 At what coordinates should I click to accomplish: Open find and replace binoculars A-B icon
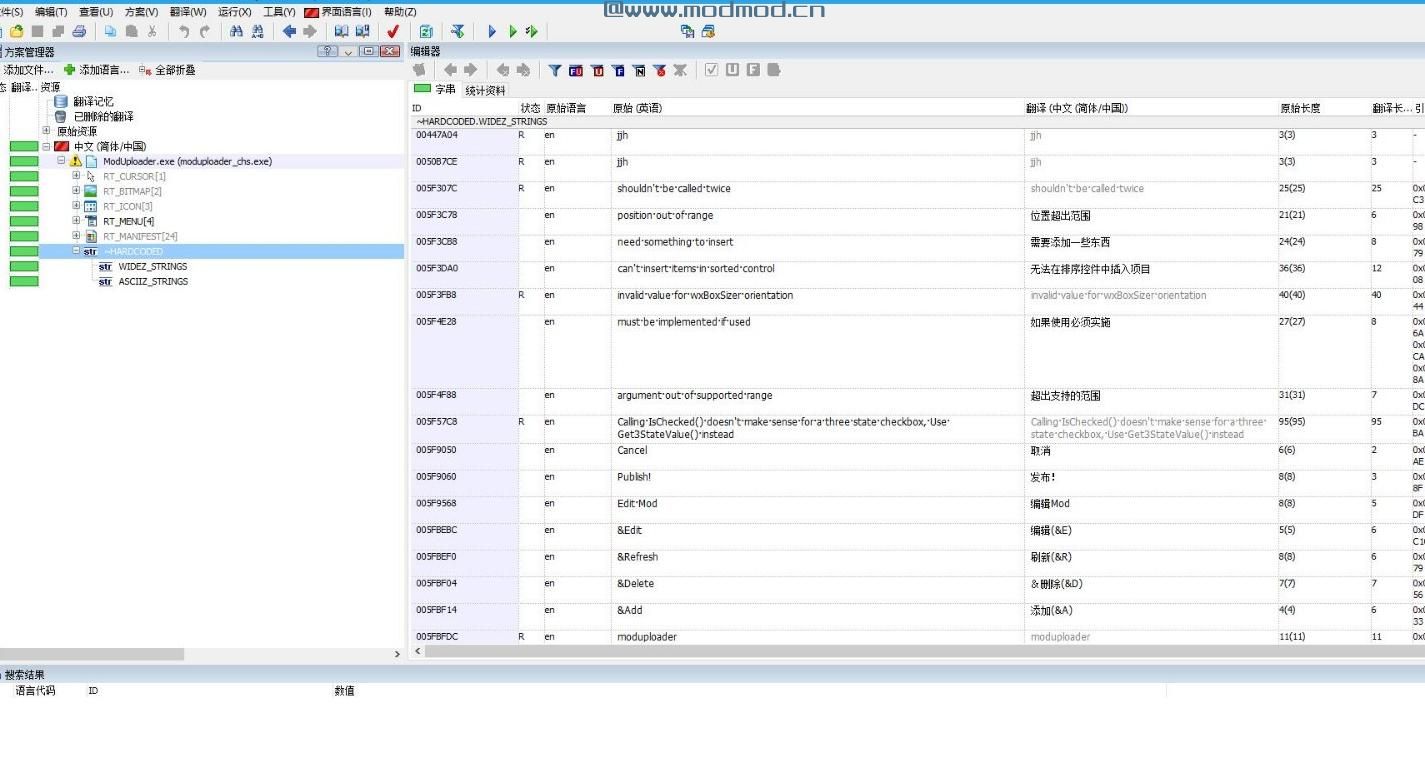258,32
